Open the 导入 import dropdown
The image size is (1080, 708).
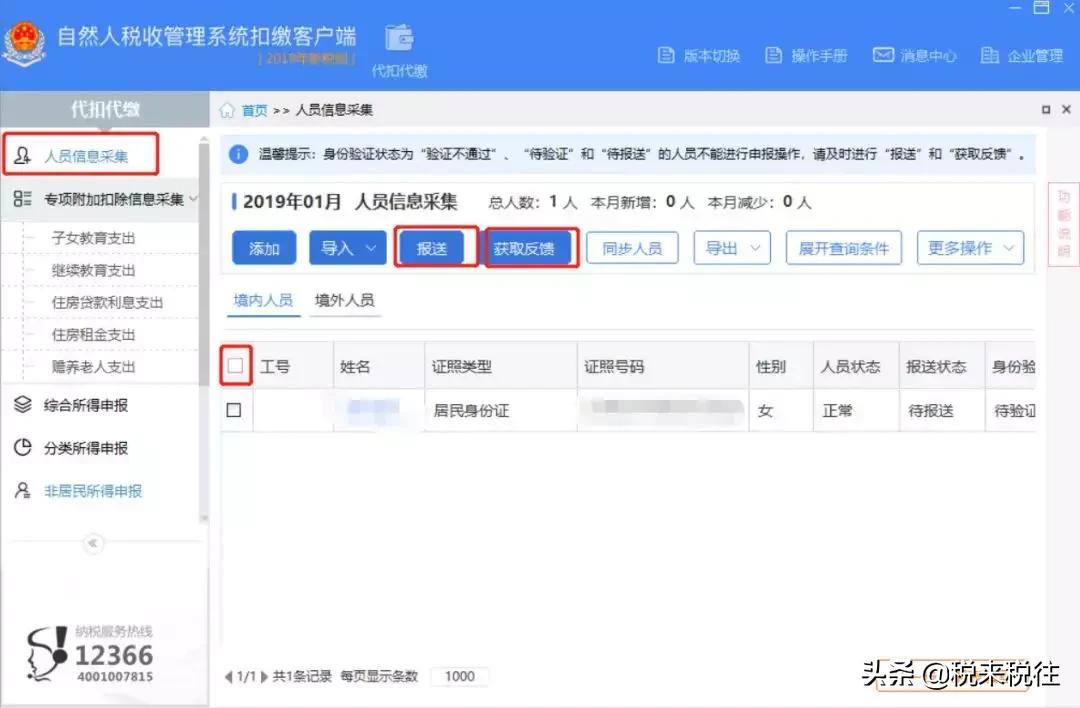pyautogui.click(x=347, y=247)
